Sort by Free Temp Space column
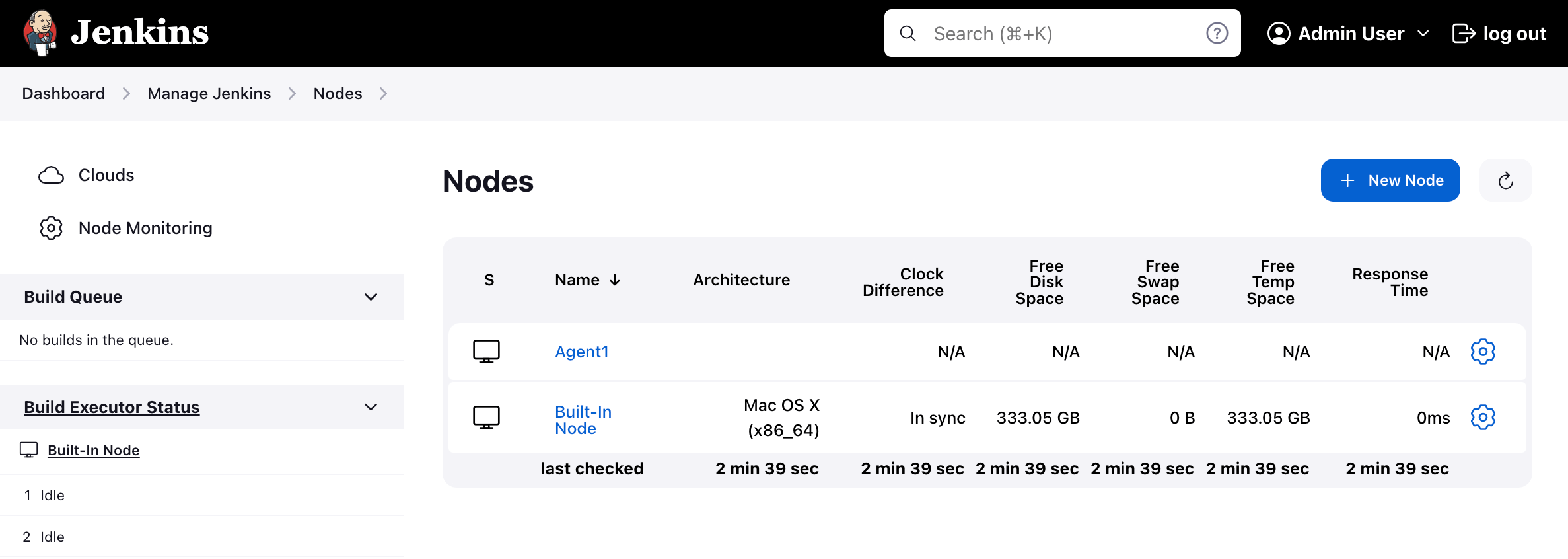The width and height of the screenshot is (1568, 559). [x=1270, y=282]
